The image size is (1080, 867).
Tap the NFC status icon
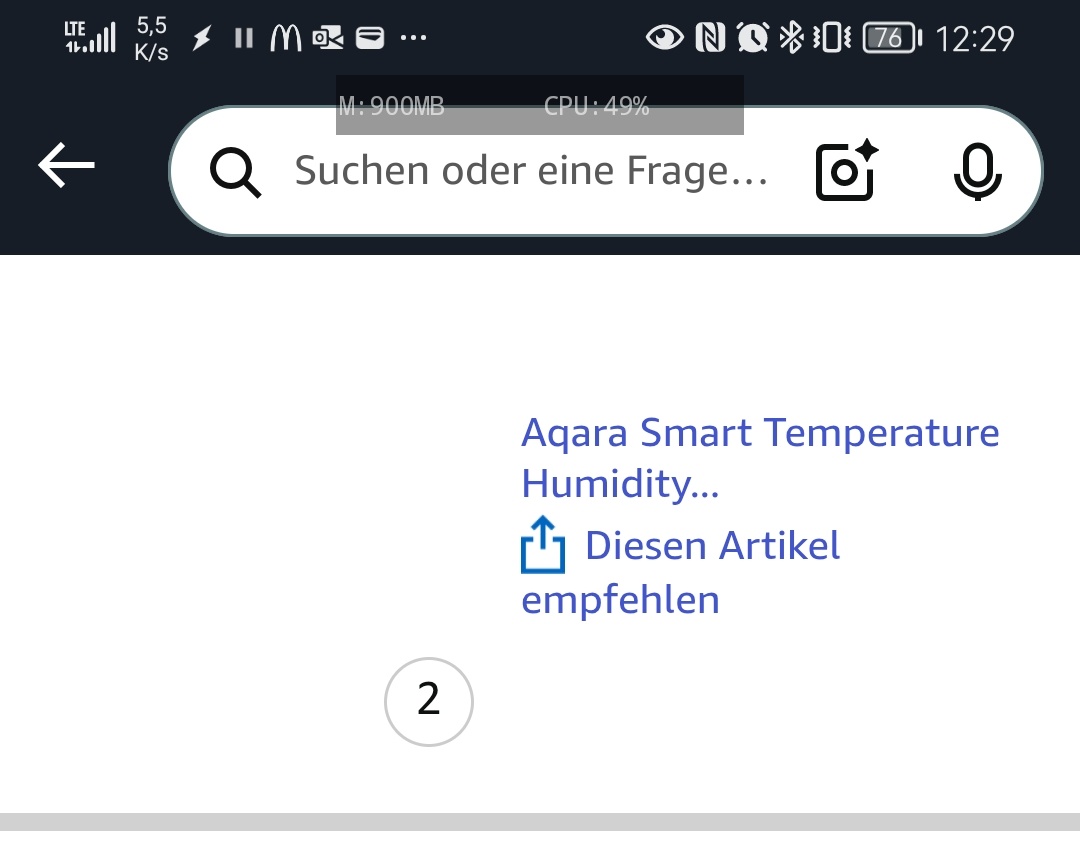click(x=710, y=37)
